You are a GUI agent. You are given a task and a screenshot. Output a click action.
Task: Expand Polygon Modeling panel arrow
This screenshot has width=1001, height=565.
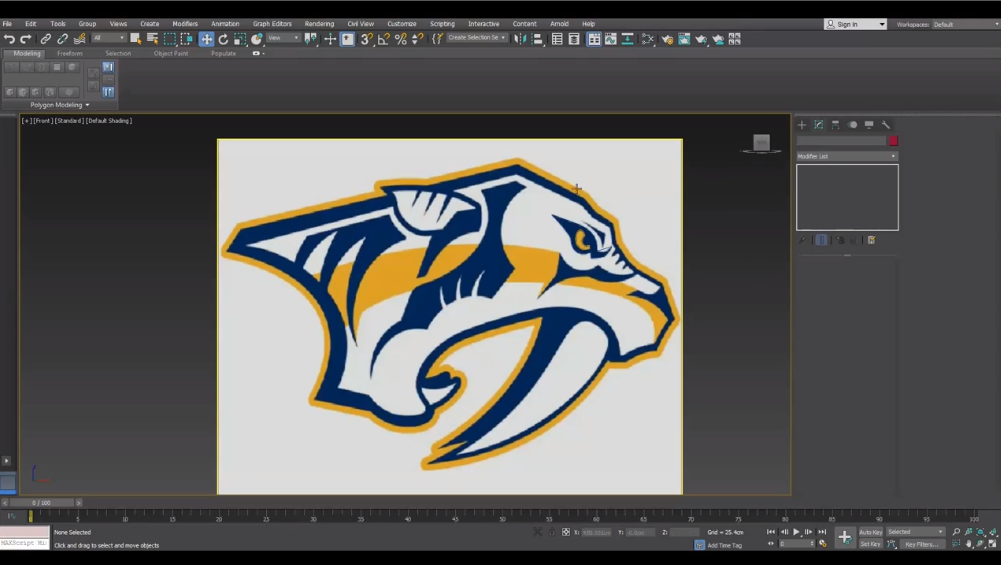pyautogui.click(x=87, y=105)
